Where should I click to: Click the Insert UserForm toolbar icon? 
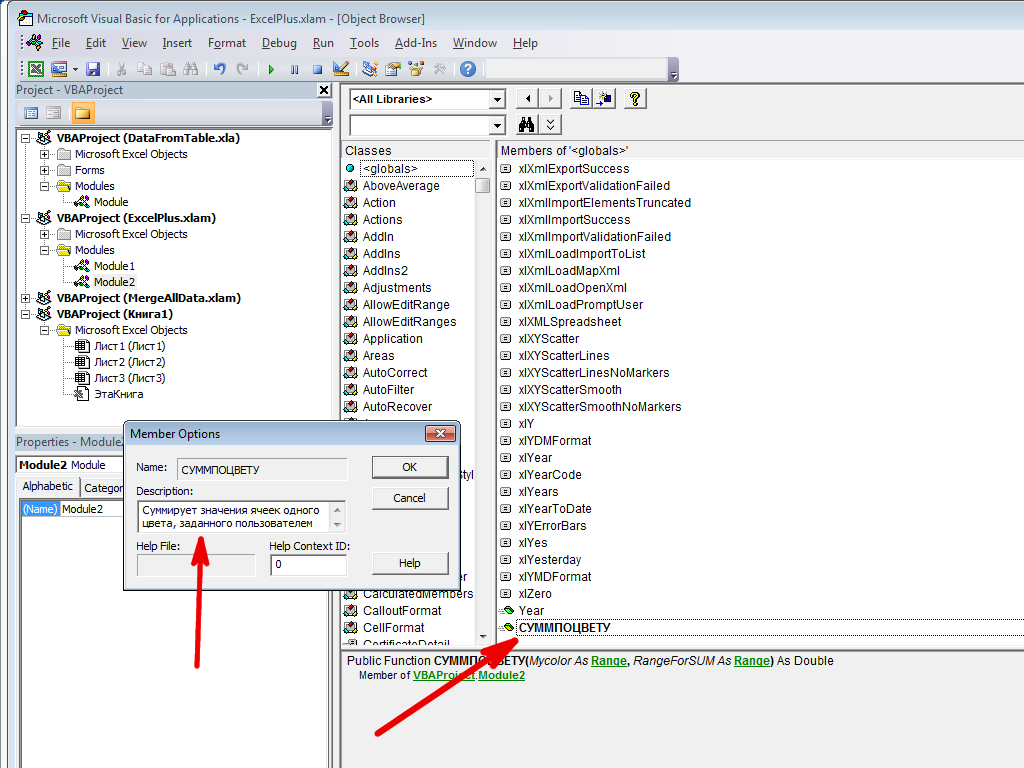pos(59,69)
